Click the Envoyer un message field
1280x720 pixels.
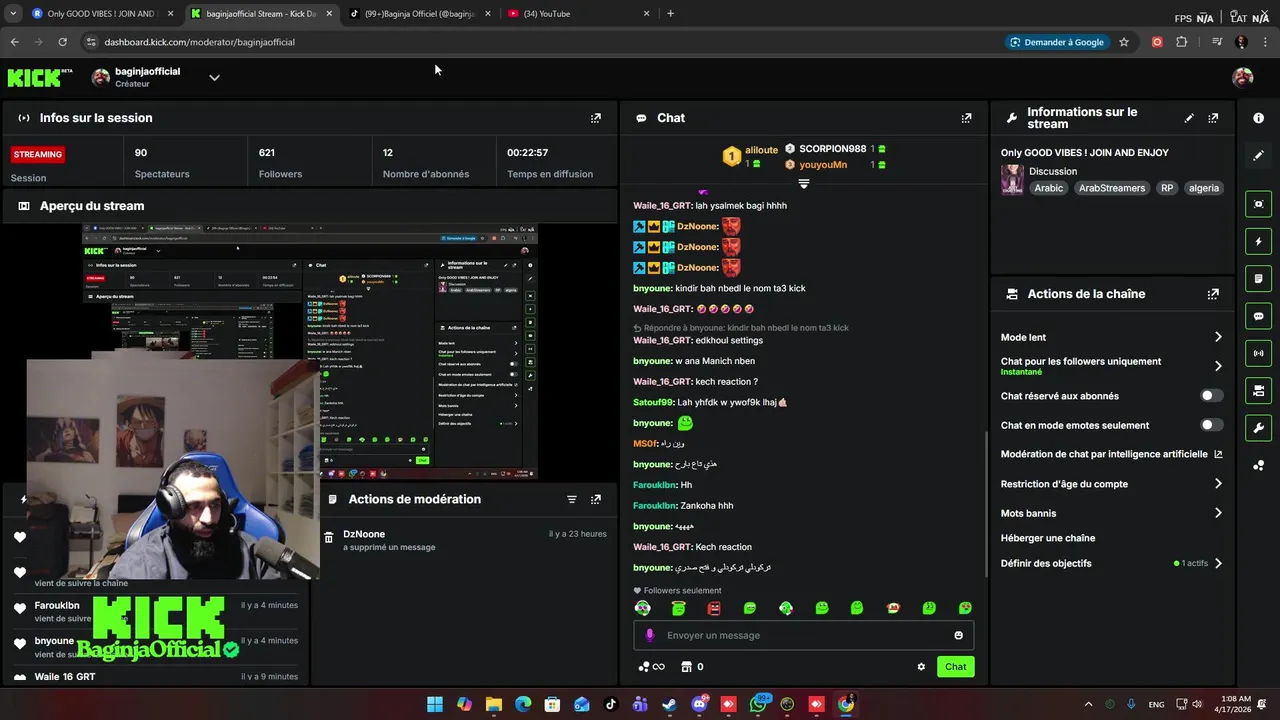pos(803,635)
